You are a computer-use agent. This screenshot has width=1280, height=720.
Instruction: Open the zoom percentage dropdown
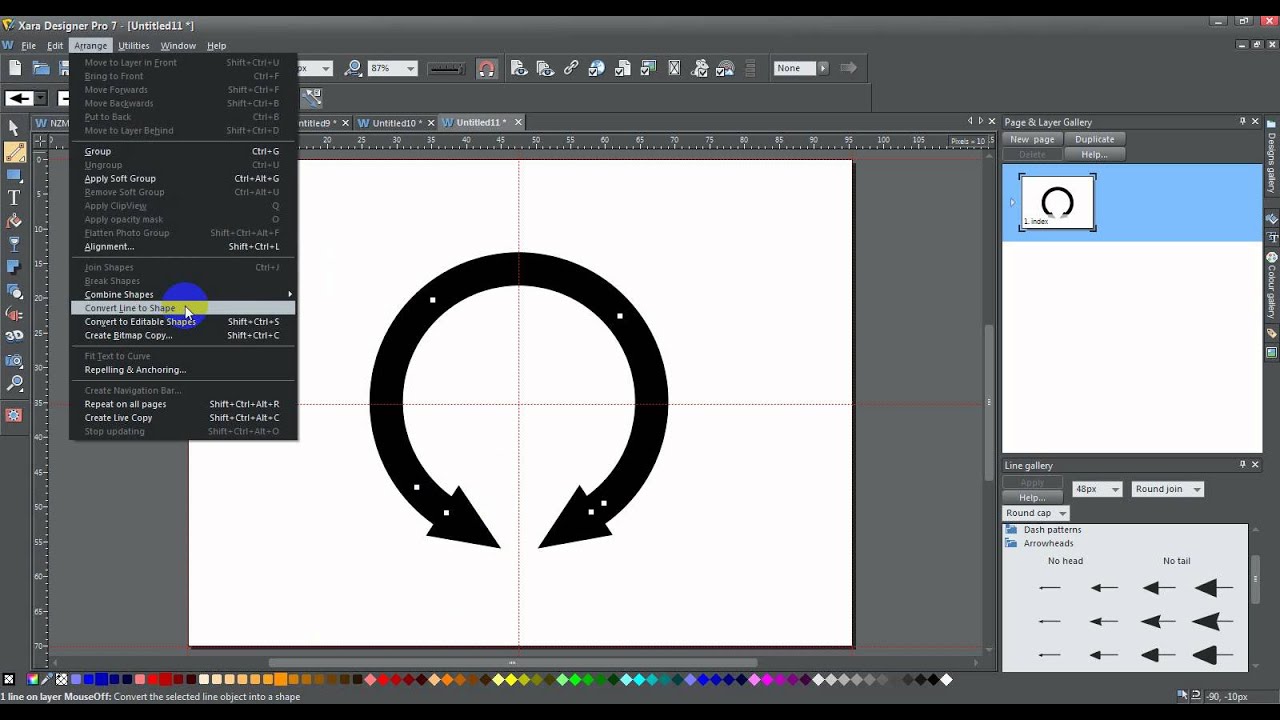[x=411, y=68]
